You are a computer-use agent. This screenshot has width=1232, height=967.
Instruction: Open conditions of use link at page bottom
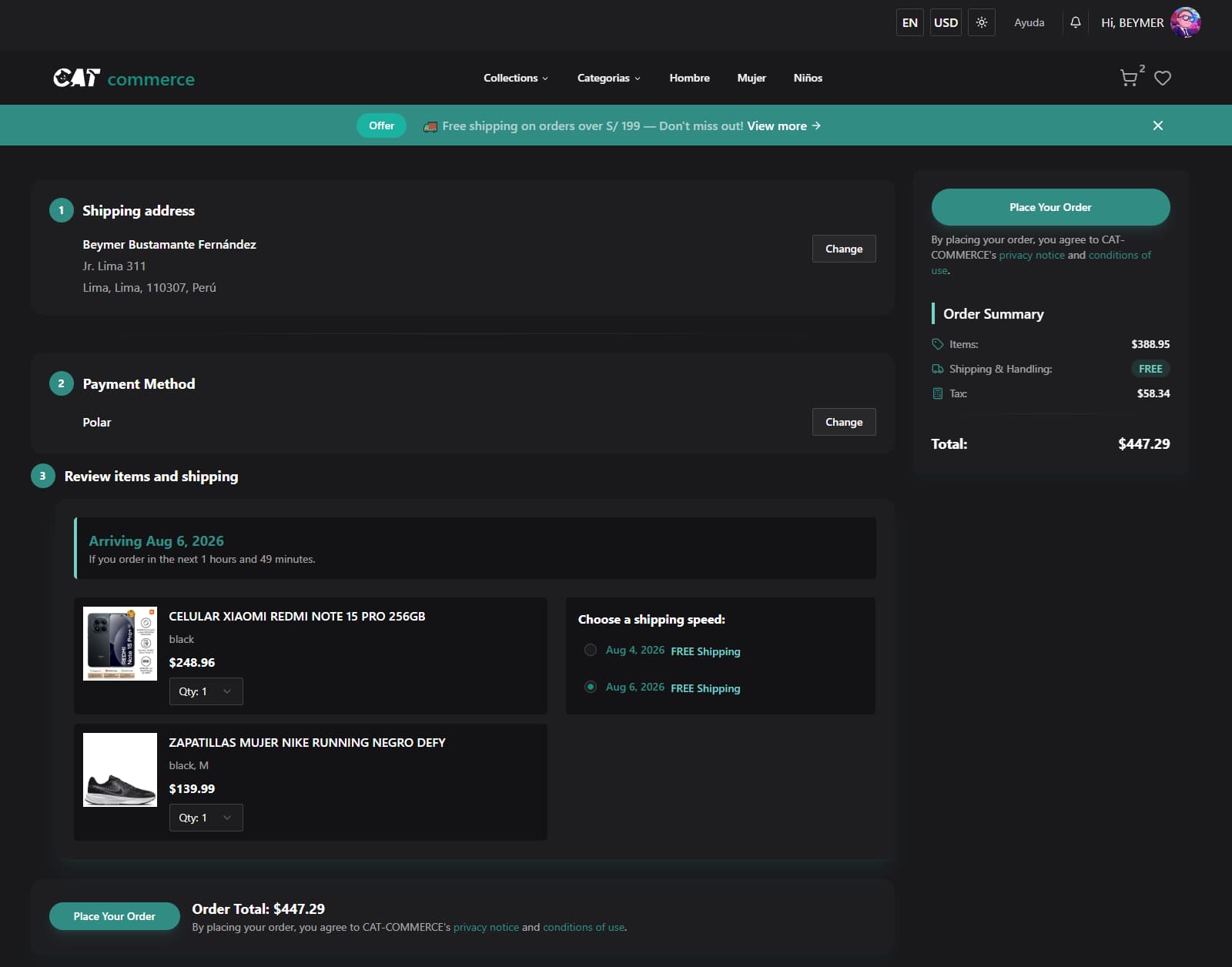[x=584, y=927]
